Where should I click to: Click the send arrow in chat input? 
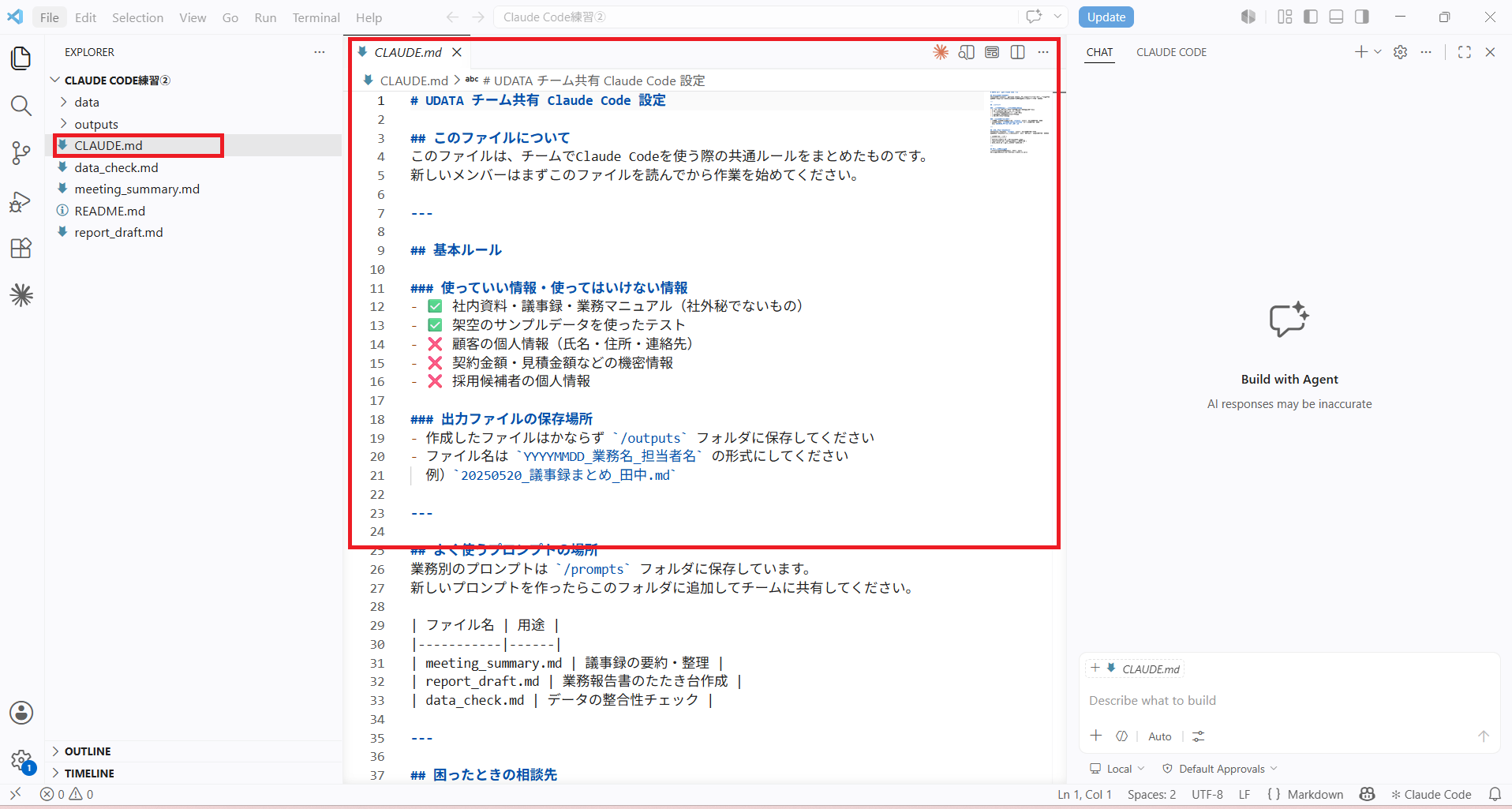pyautogui.click(x=1484, y=736)
